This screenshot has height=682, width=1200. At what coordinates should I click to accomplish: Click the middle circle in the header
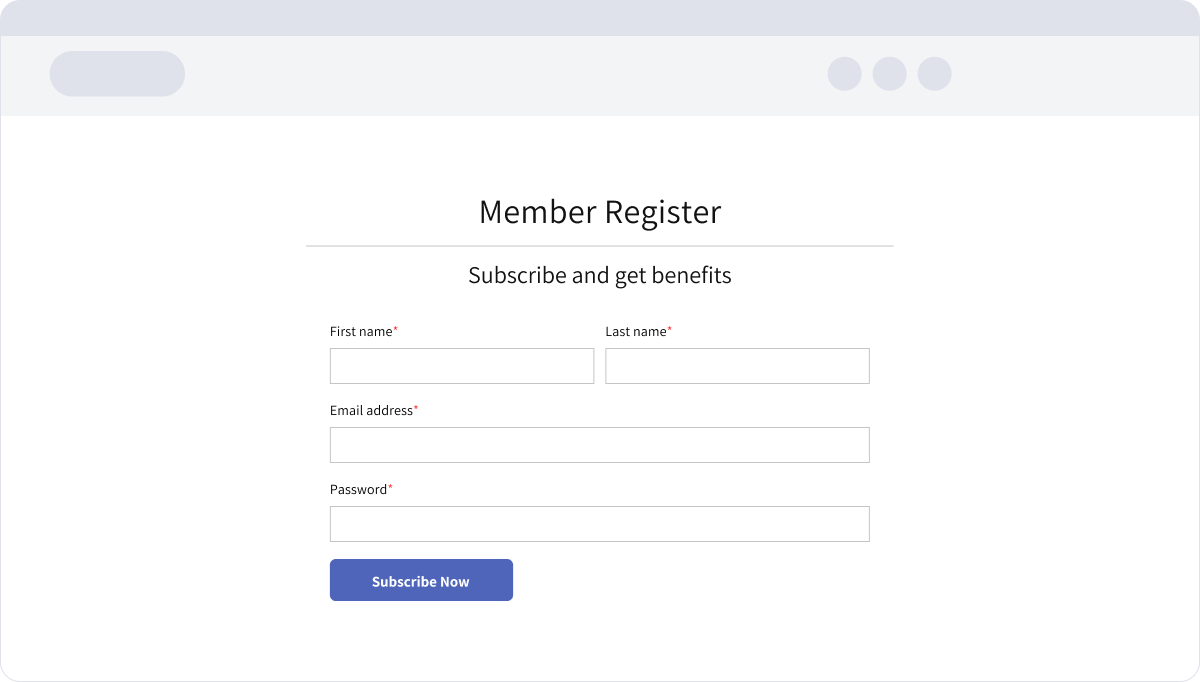click(x=889, y=74)
